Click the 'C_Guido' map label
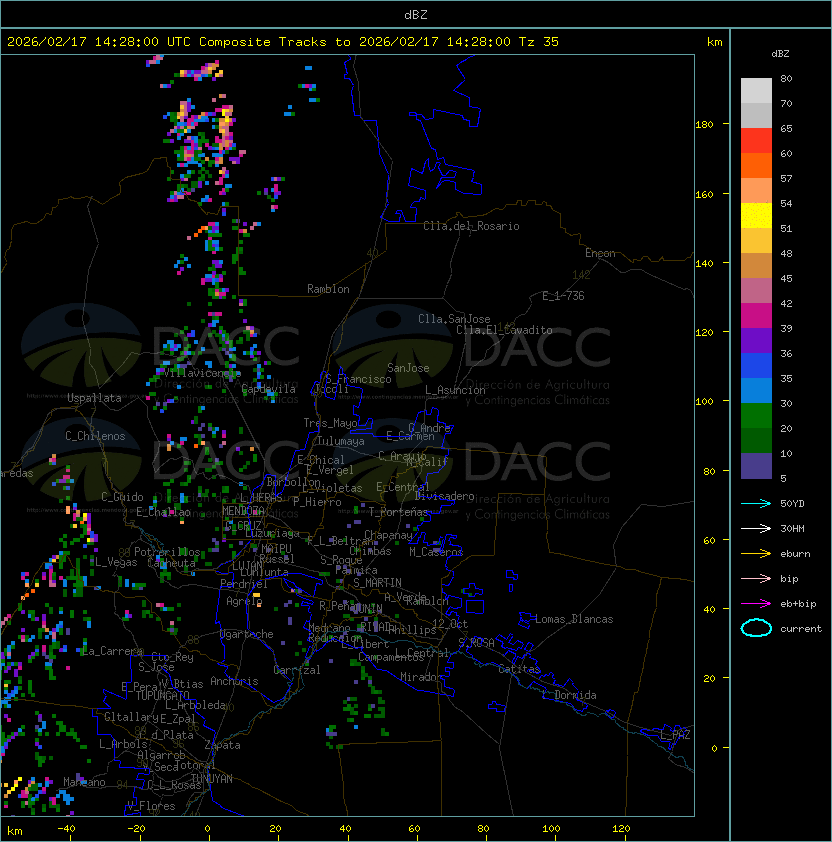 pos(122,497)
